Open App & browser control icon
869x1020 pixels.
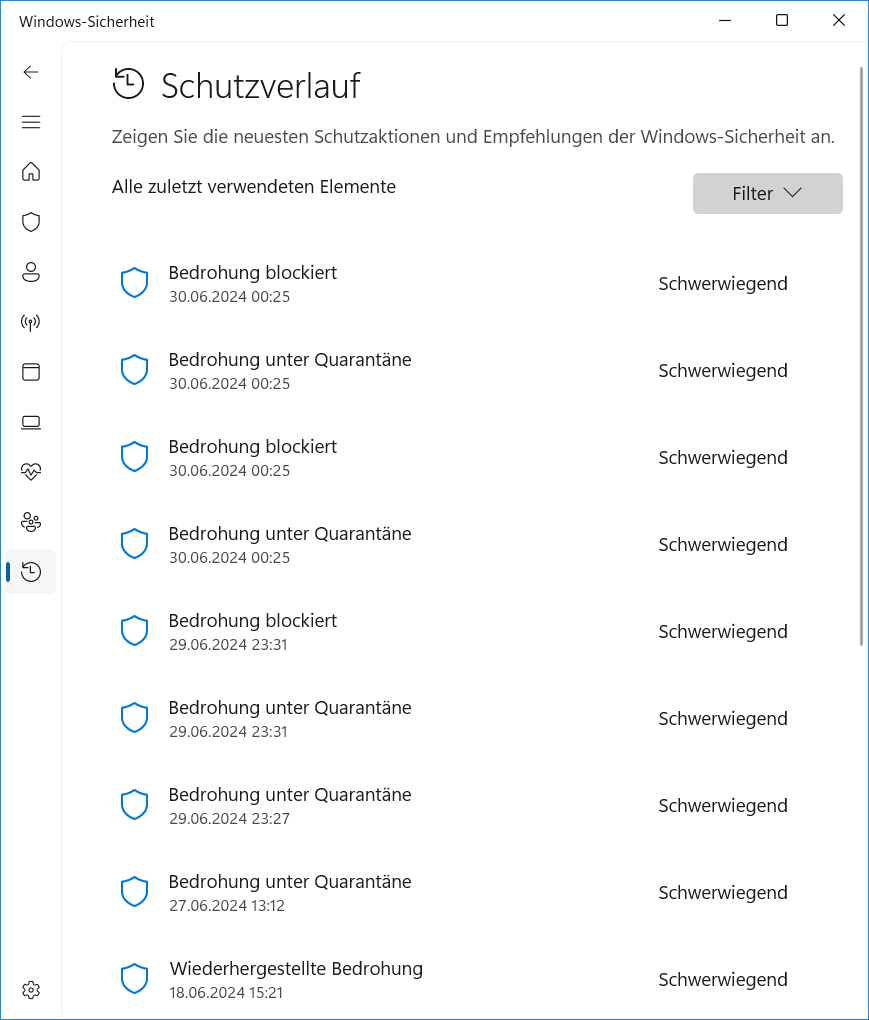point(31,372)
